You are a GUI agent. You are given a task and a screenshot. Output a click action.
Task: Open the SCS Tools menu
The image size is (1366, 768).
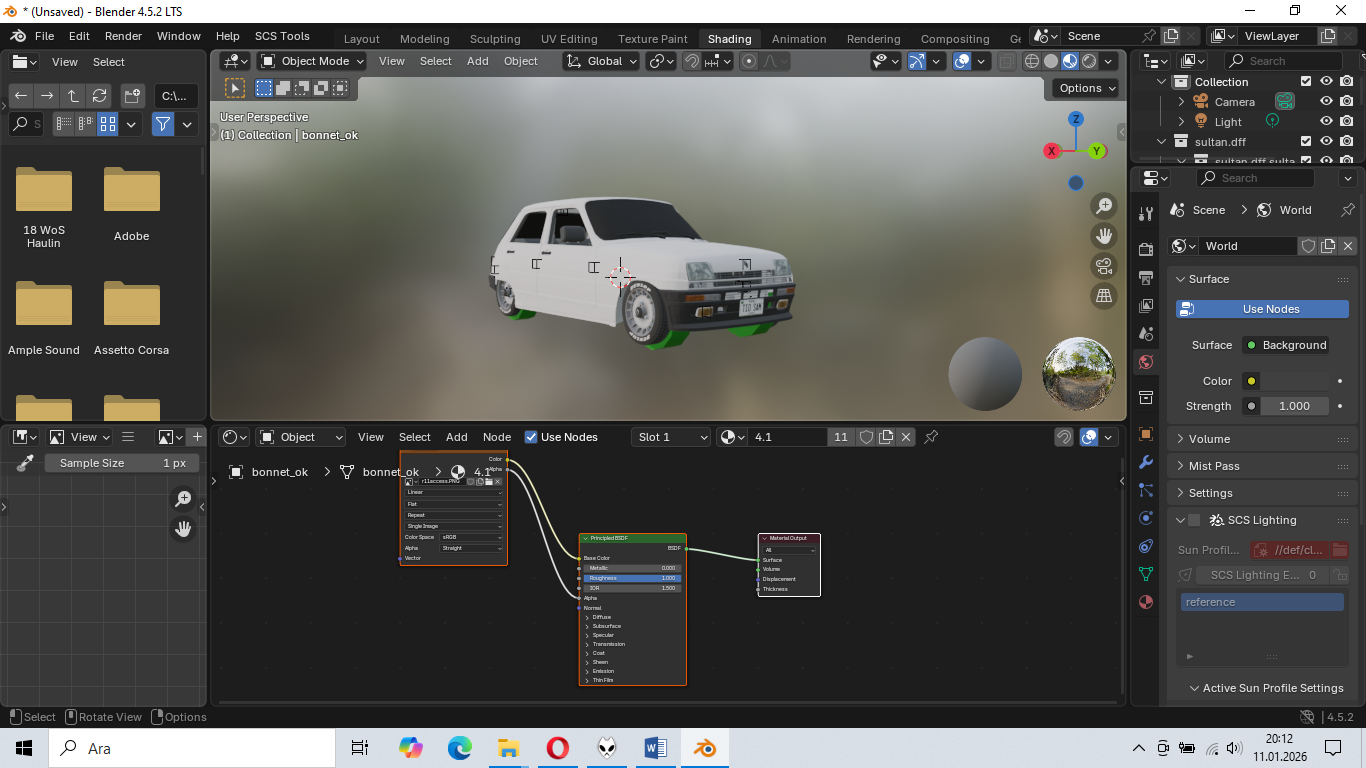[282, 36]
